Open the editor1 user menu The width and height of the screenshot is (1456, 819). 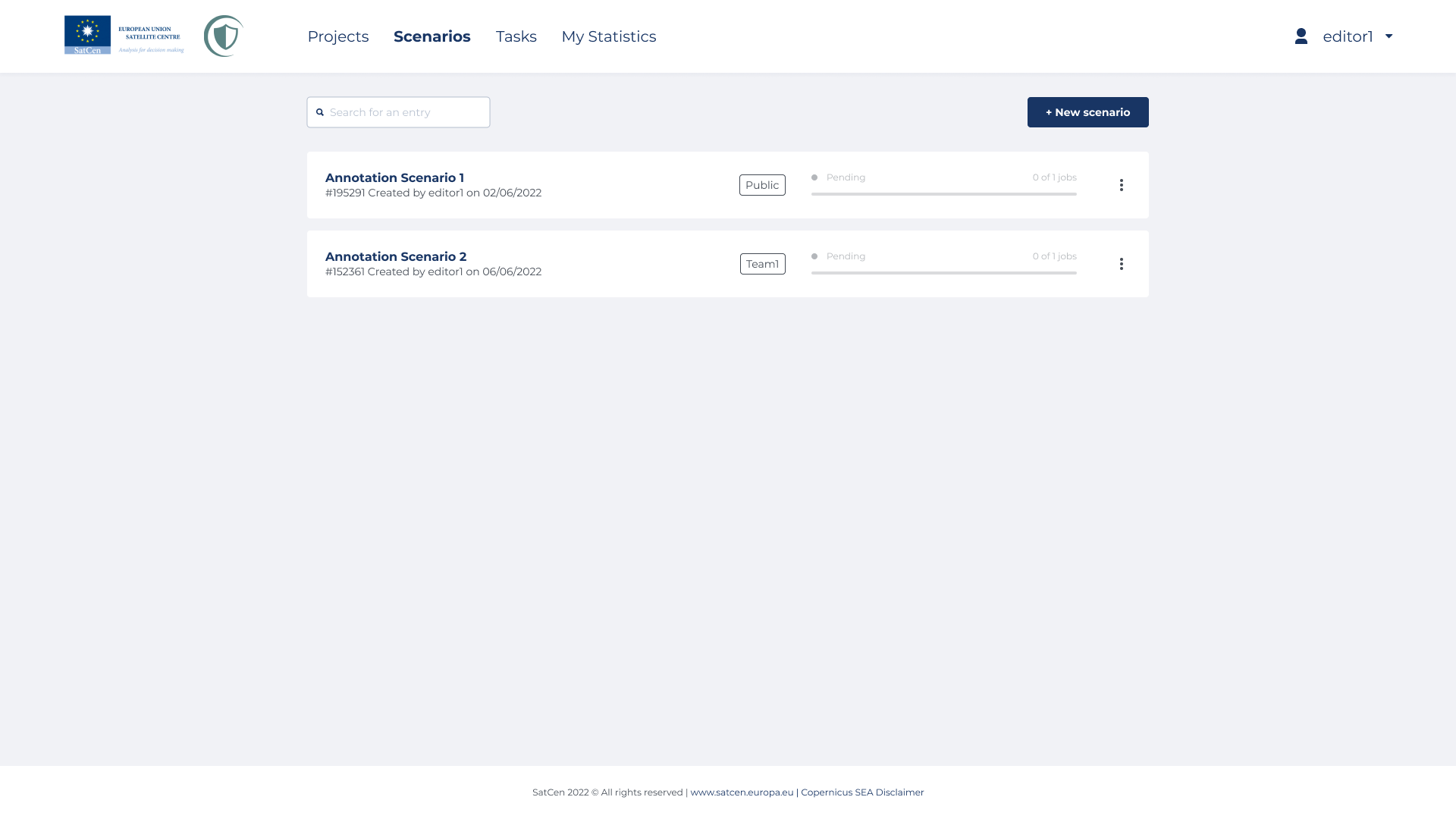click(1348, 36)
